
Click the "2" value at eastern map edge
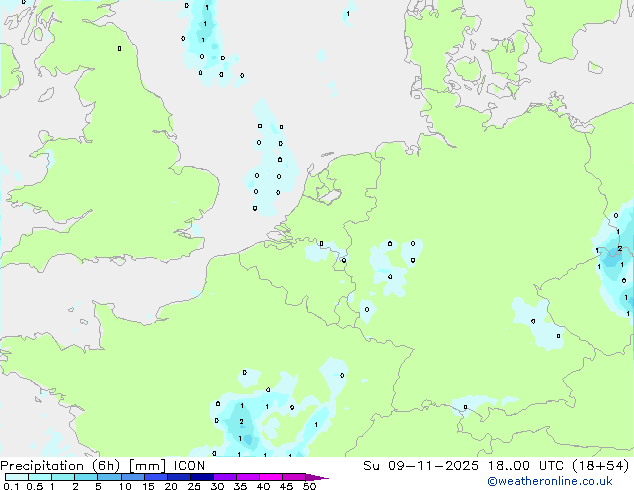coord(620,249)
